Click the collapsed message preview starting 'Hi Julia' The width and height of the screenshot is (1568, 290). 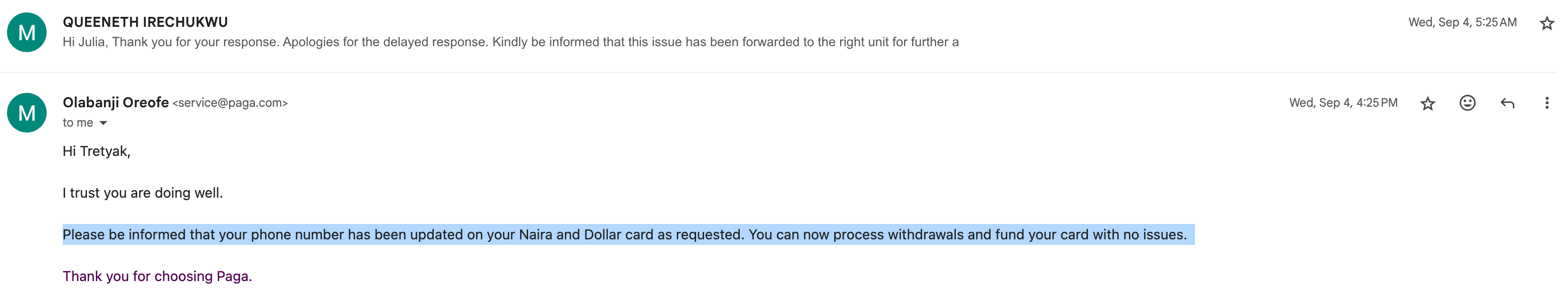click(x=510, y=42)
